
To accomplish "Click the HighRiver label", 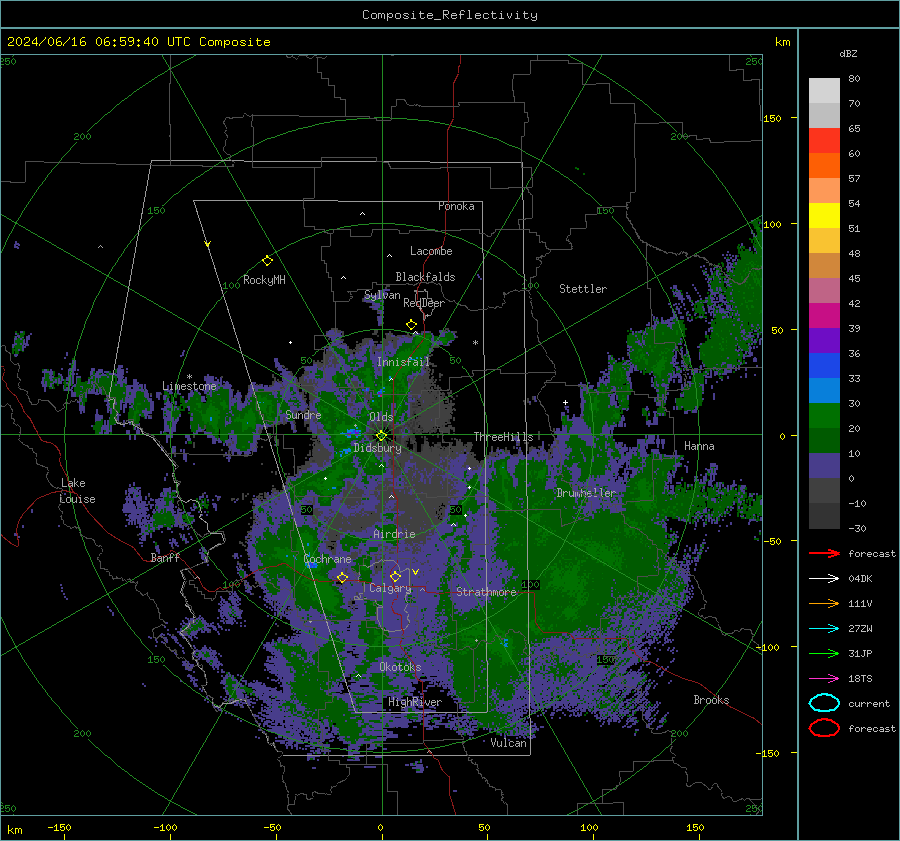I will [415, 702].
